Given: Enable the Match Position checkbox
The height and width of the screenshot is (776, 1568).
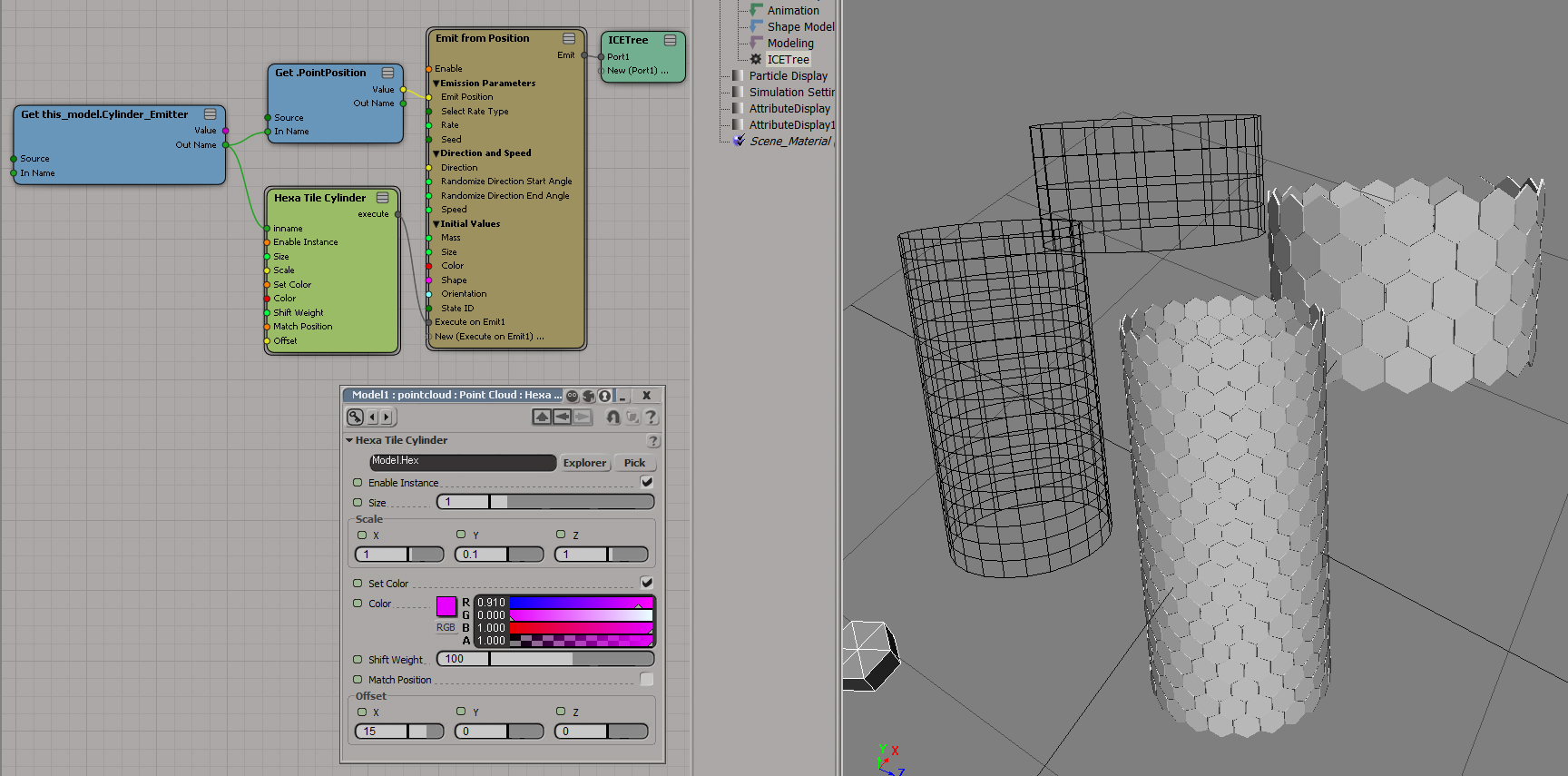Looking at the screenshot, I should click(x=646, y=679).
